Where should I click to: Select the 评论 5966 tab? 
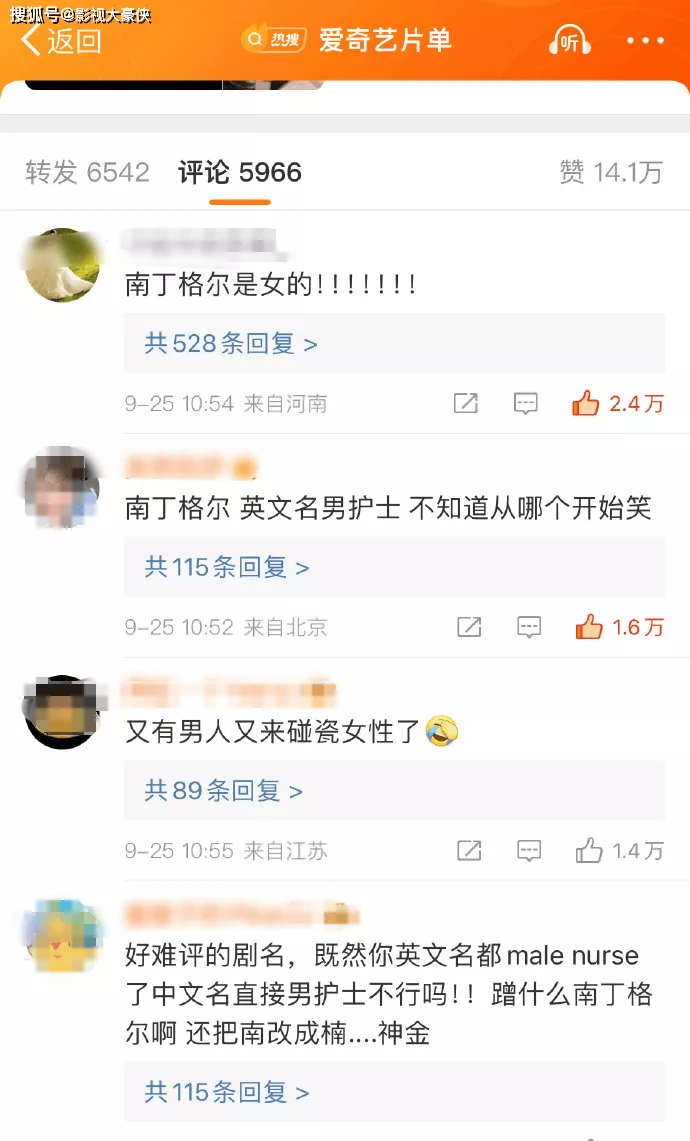coord(239,172)
